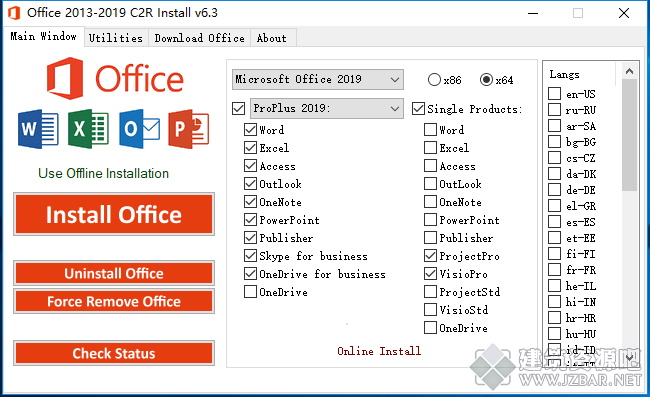Check the fi-FI language checkbox
This screenshot has width=650, height=397.
point(555,254)
